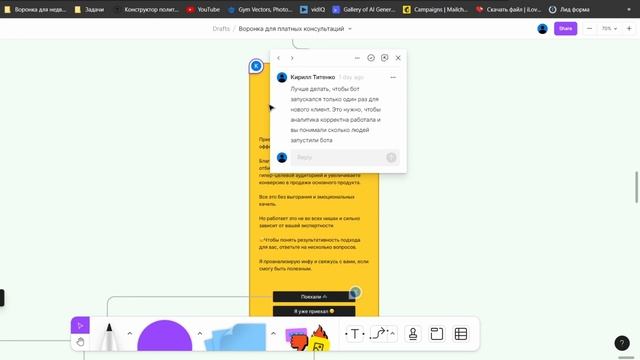Zoom in with the plus button
Image resolution: width=640 pixels, height=360 pixels.
(629, 29)
